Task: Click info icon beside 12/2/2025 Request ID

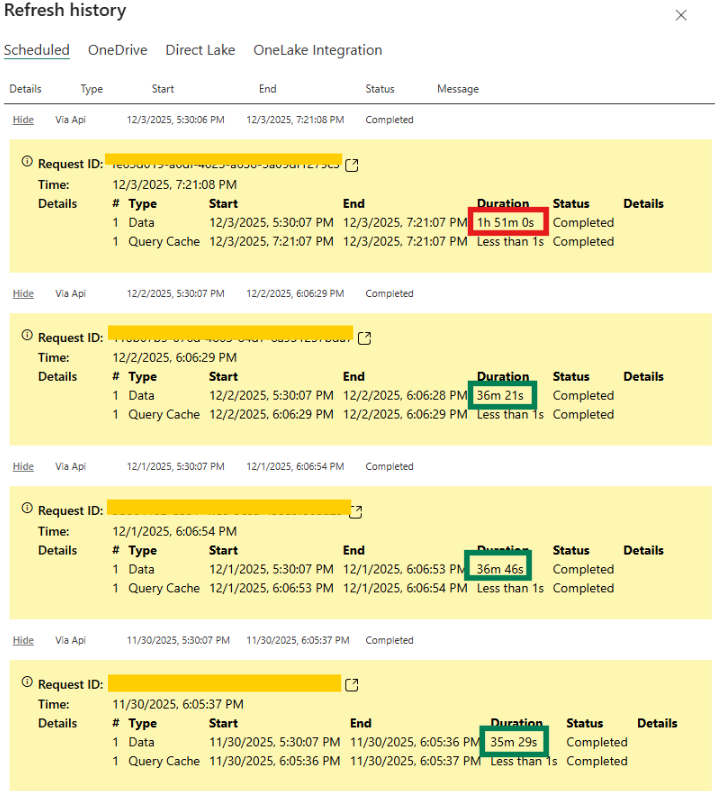Action: coord(27,335)
